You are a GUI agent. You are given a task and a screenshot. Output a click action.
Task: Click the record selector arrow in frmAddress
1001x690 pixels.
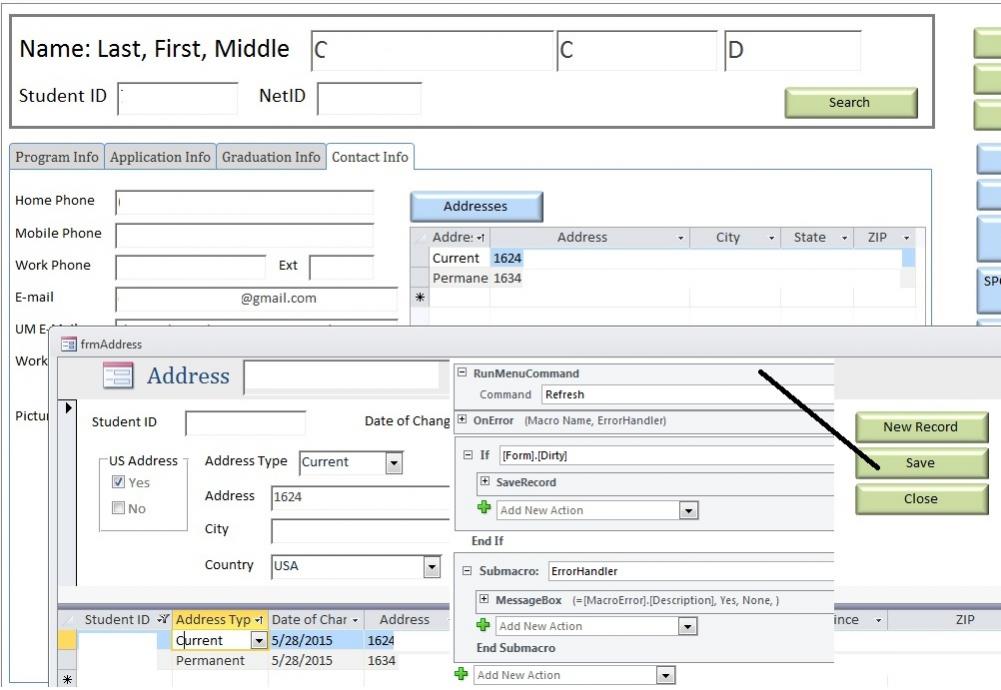click(x=69, y=408)
